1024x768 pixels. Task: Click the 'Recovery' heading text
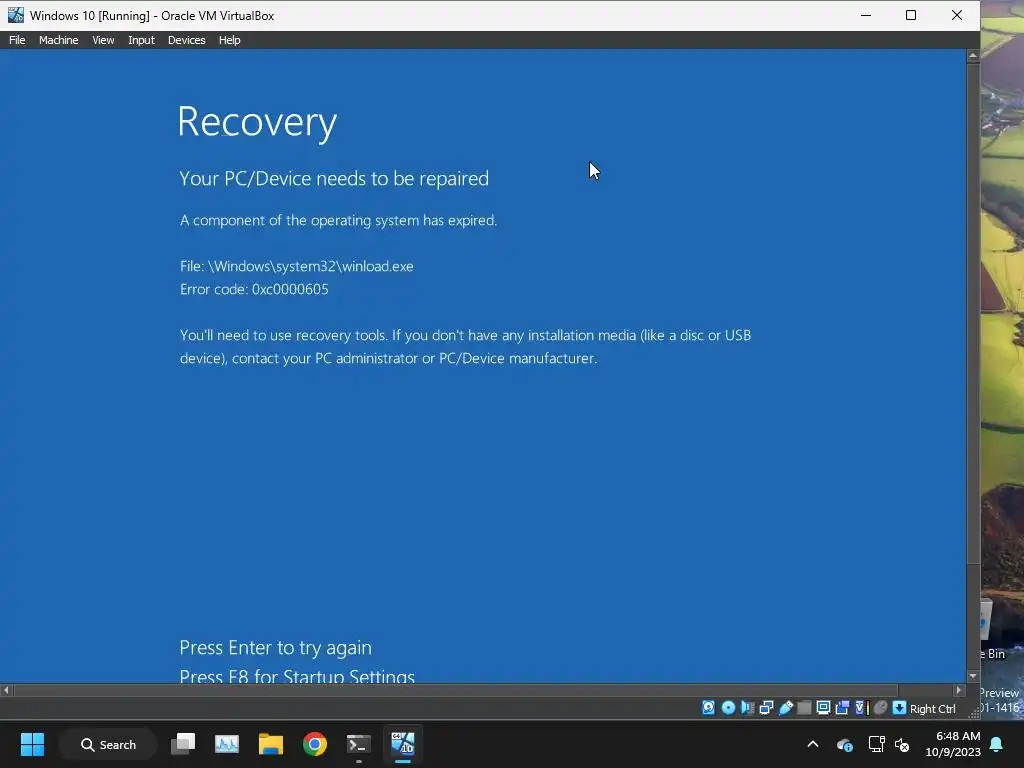(257, 122)
